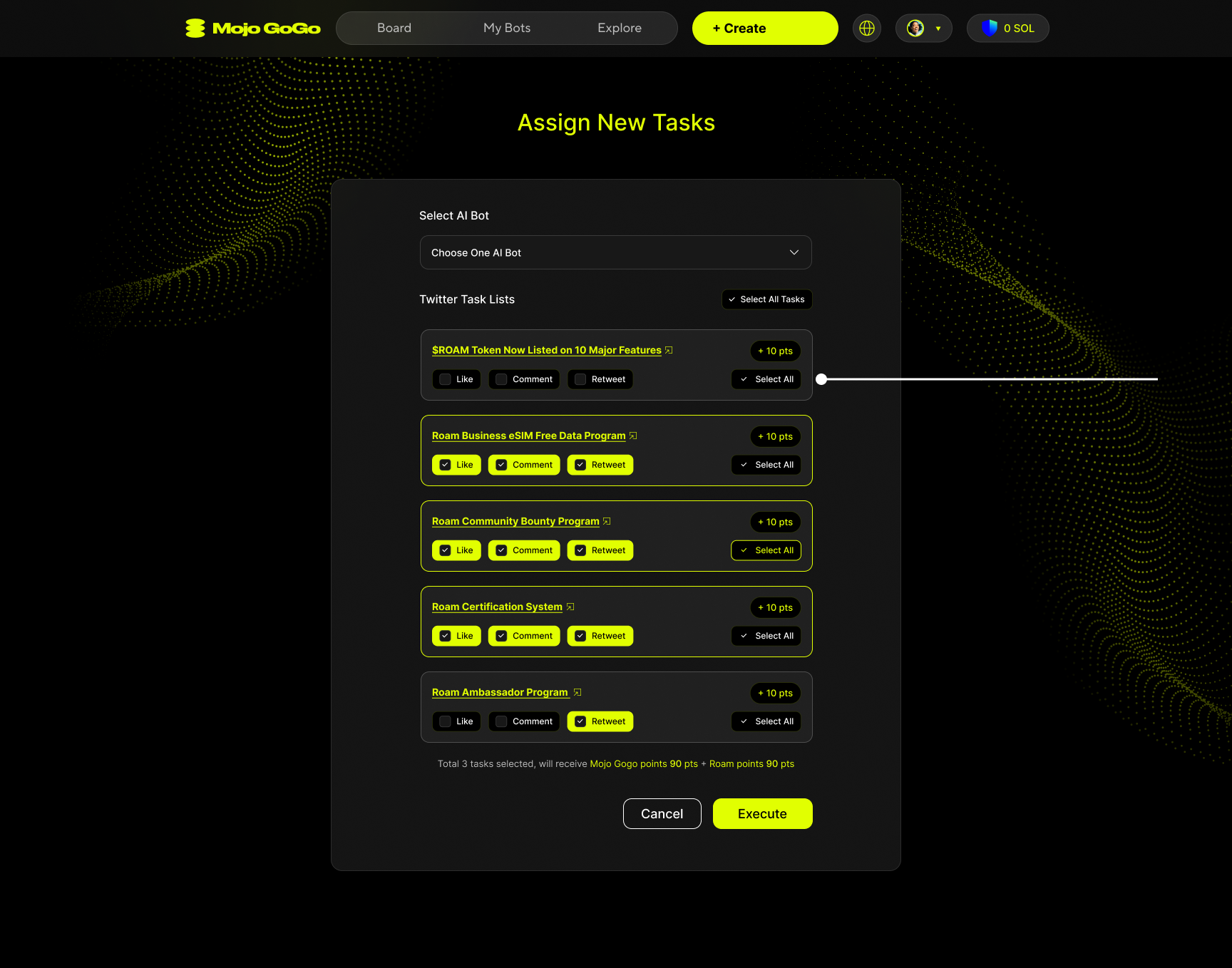Disable Retweet for Roam Ambassador Program
Viewport: 1232px width, 968px height.
(580, 721)
